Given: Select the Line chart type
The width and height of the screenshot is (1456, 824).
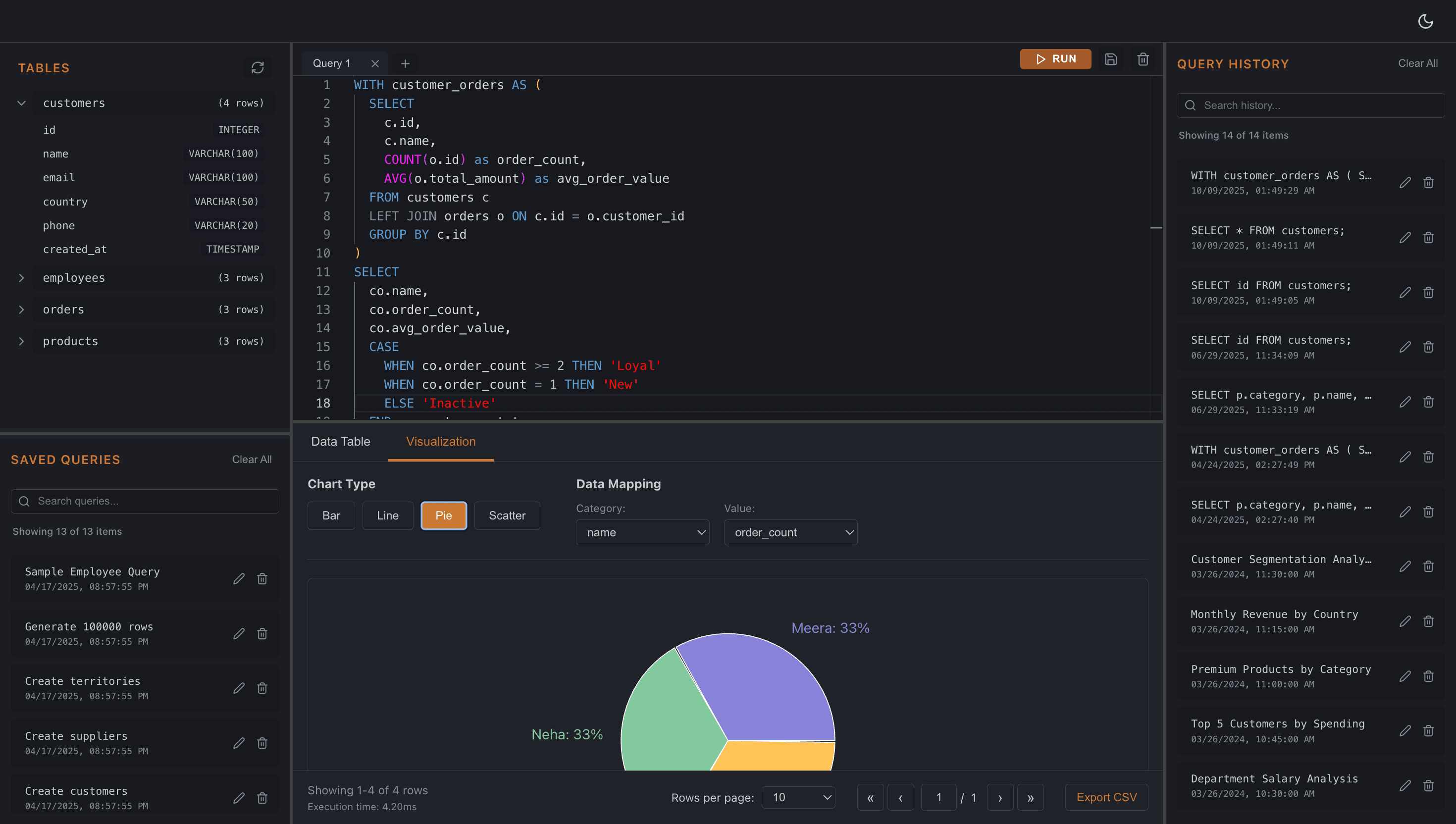Looking at the screenshot, I should tap(387, 515).
